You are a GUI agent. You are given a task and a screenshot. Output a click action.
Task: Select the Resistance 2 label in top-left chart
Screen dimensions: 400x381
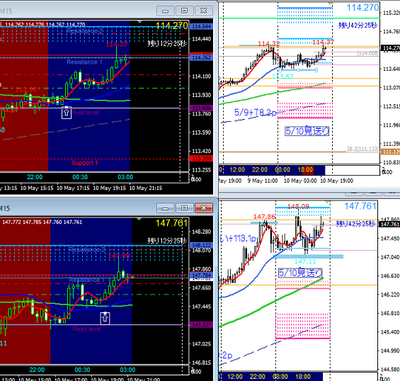click(85, 31)
